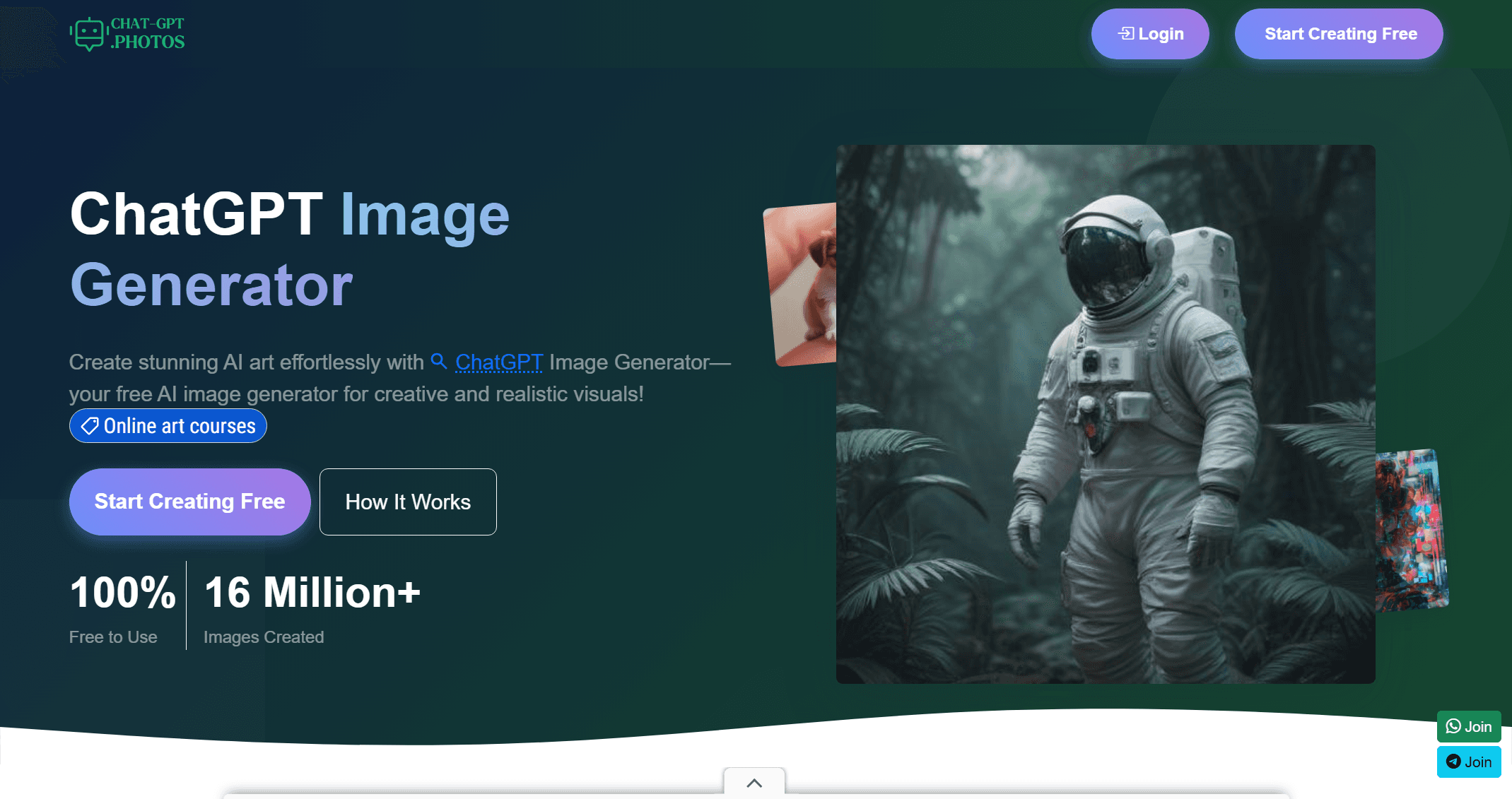Expand the bottom panel with chevron up
The image size is (1512, 799).
pyautogui.click(x=754, y=783)
